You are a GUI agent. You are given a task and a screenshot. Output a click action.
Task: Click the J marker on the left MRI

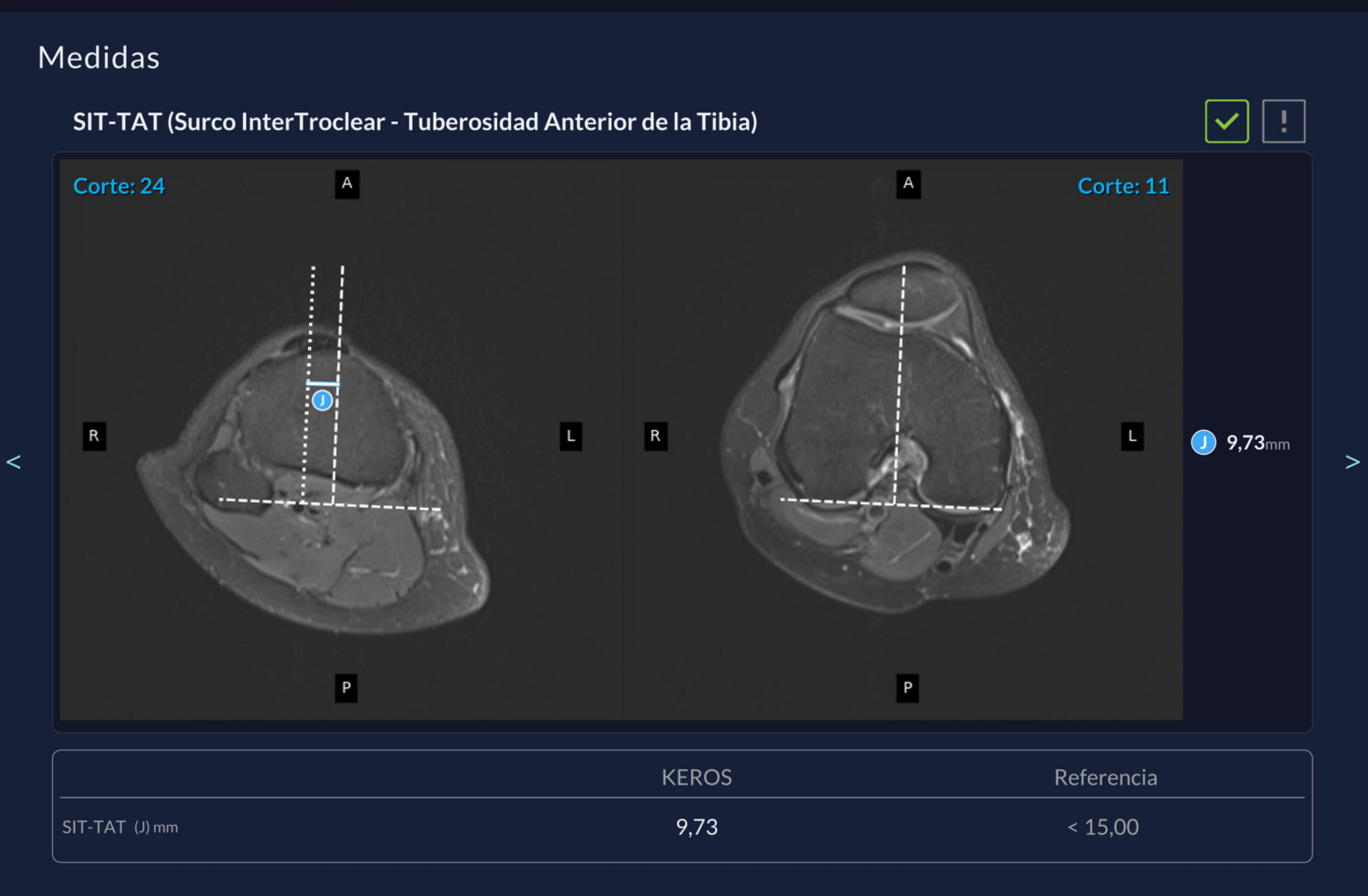point(323,401)
